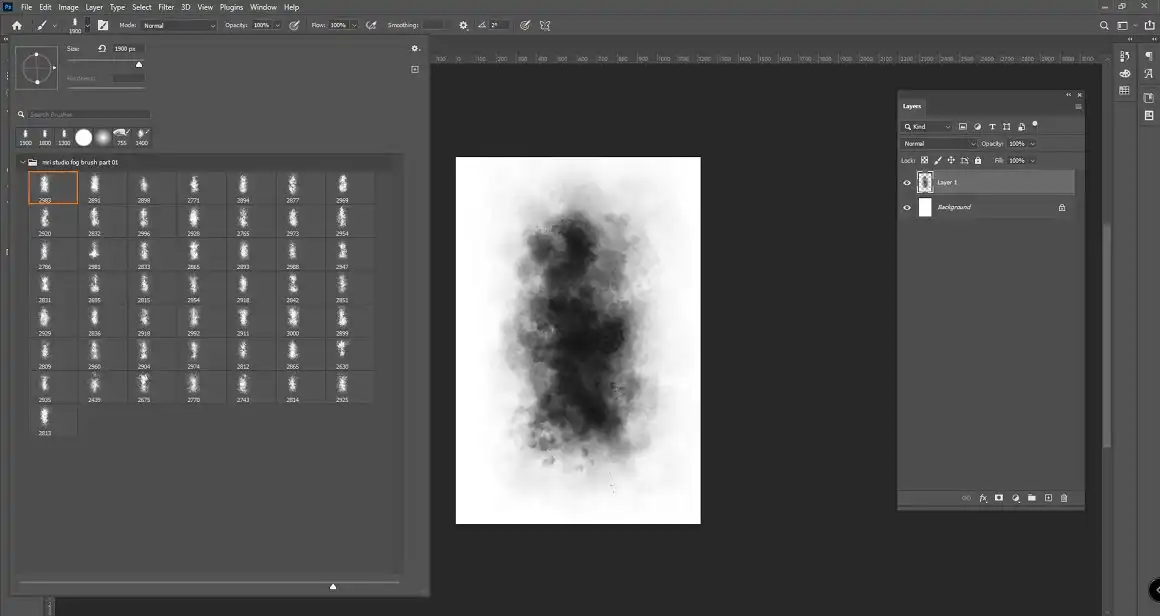Open the Filter menu
Image resolution: width=1160 pixels, height=616 pixels.
coord(167,6)
